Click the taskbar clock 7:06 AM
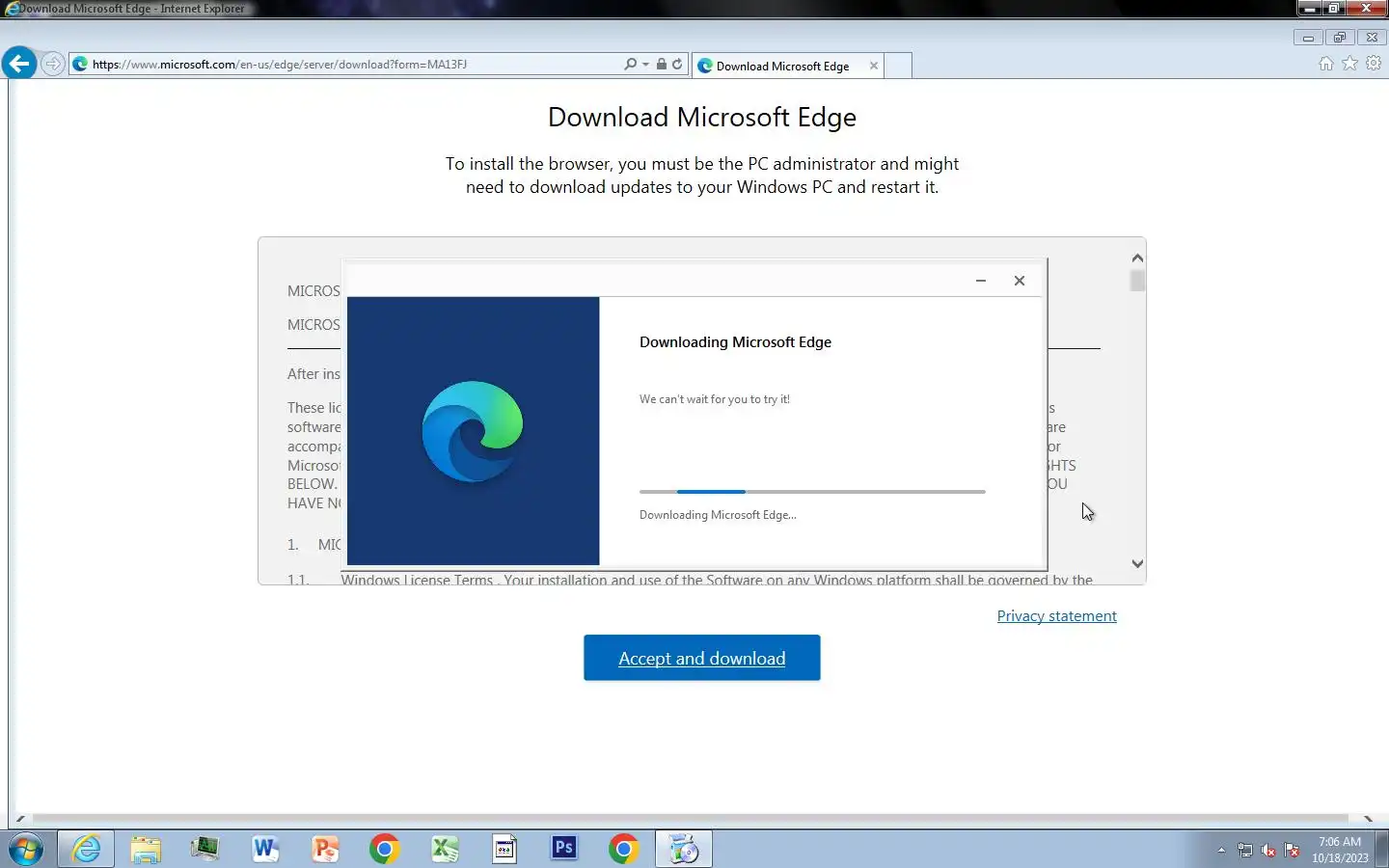Screen dimensions: 1389x868 coord(1340,842)
